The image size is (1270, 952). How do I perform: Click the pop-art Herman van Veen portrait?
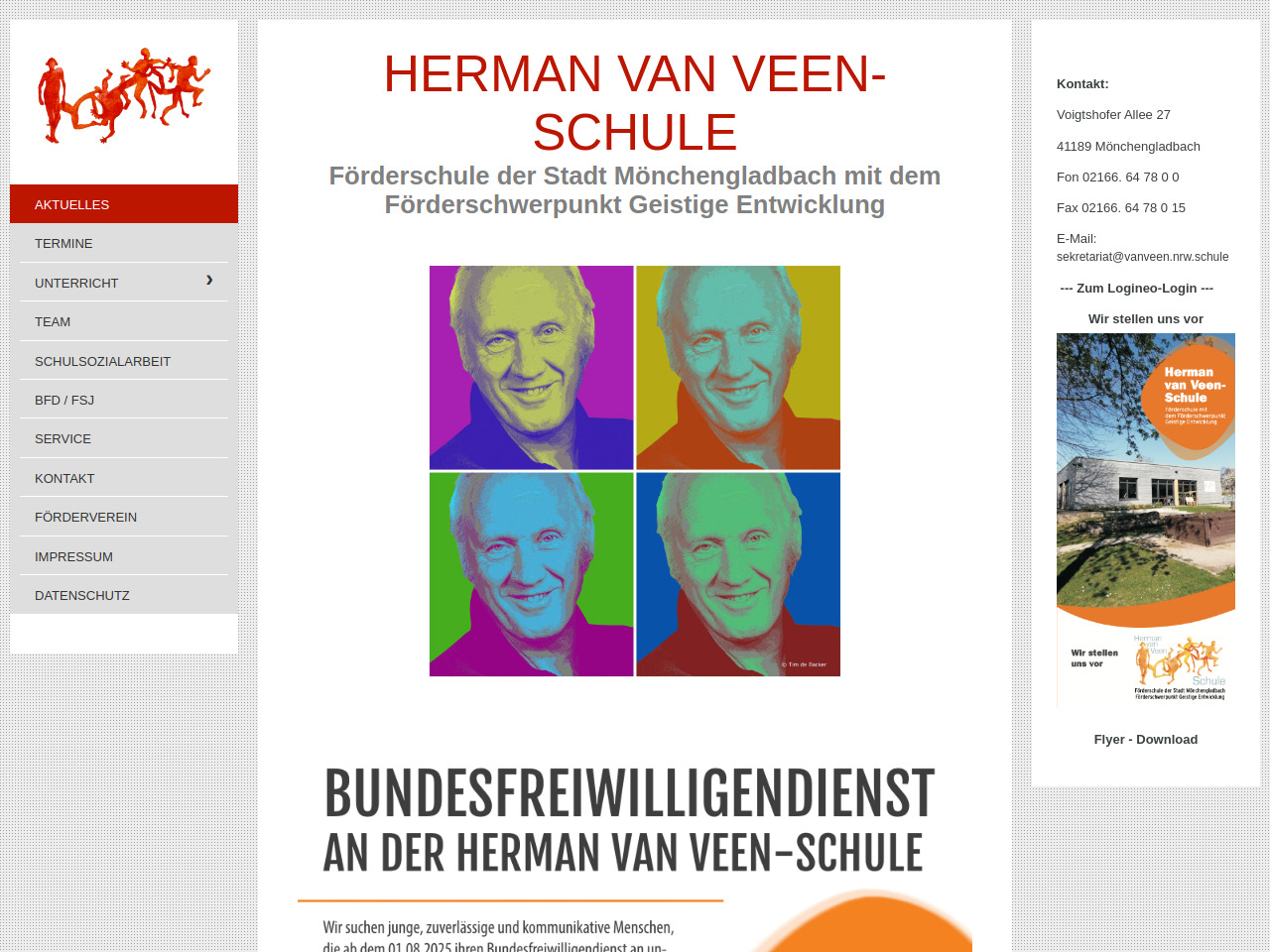click(635, 471)
